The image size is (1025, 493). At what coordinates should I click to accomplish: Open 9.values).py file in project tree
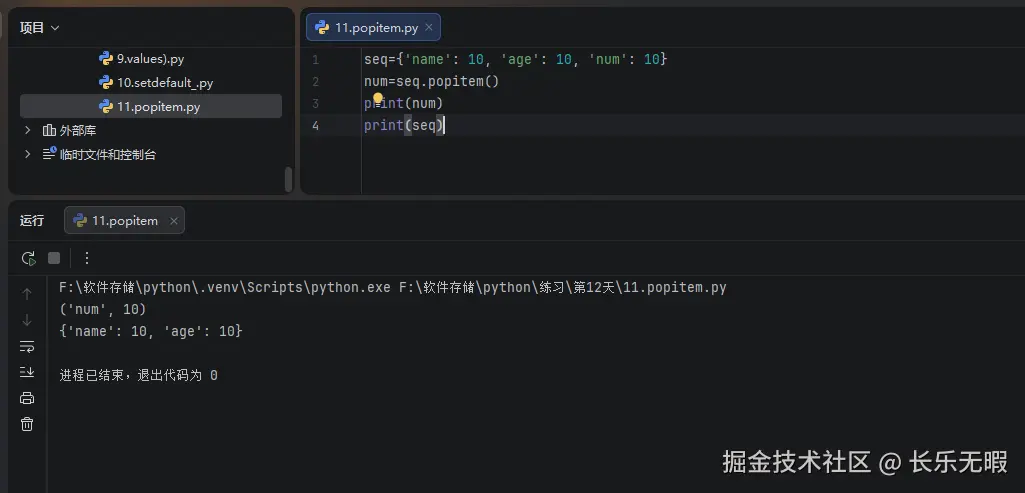150,59
